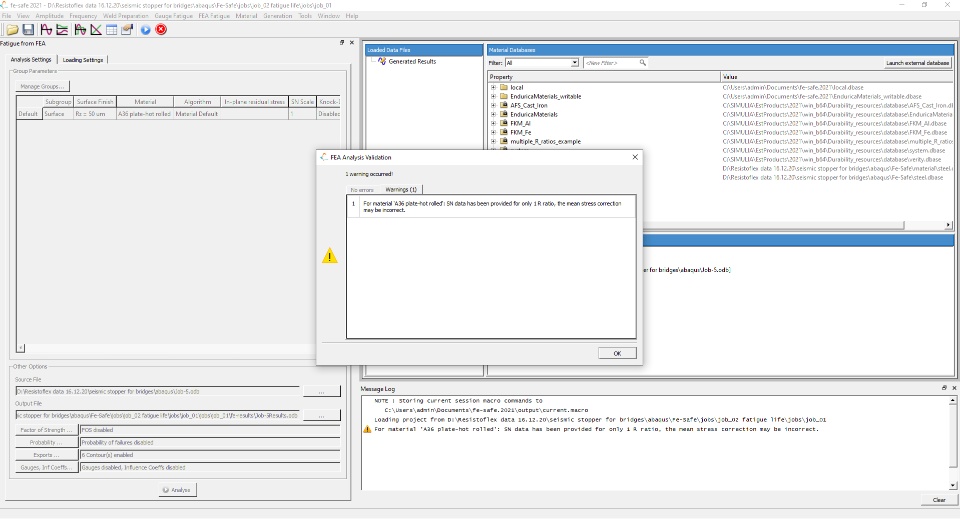Float the Fatigue from FEA panel
The height and width of the screenshot is (519, 960).
tap(342, 42)
